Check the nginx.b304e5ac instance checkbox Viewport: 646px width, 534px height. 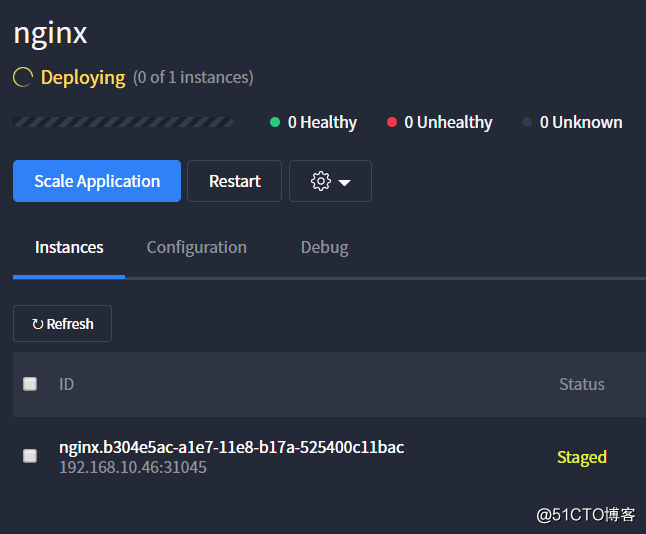point(30,456)
